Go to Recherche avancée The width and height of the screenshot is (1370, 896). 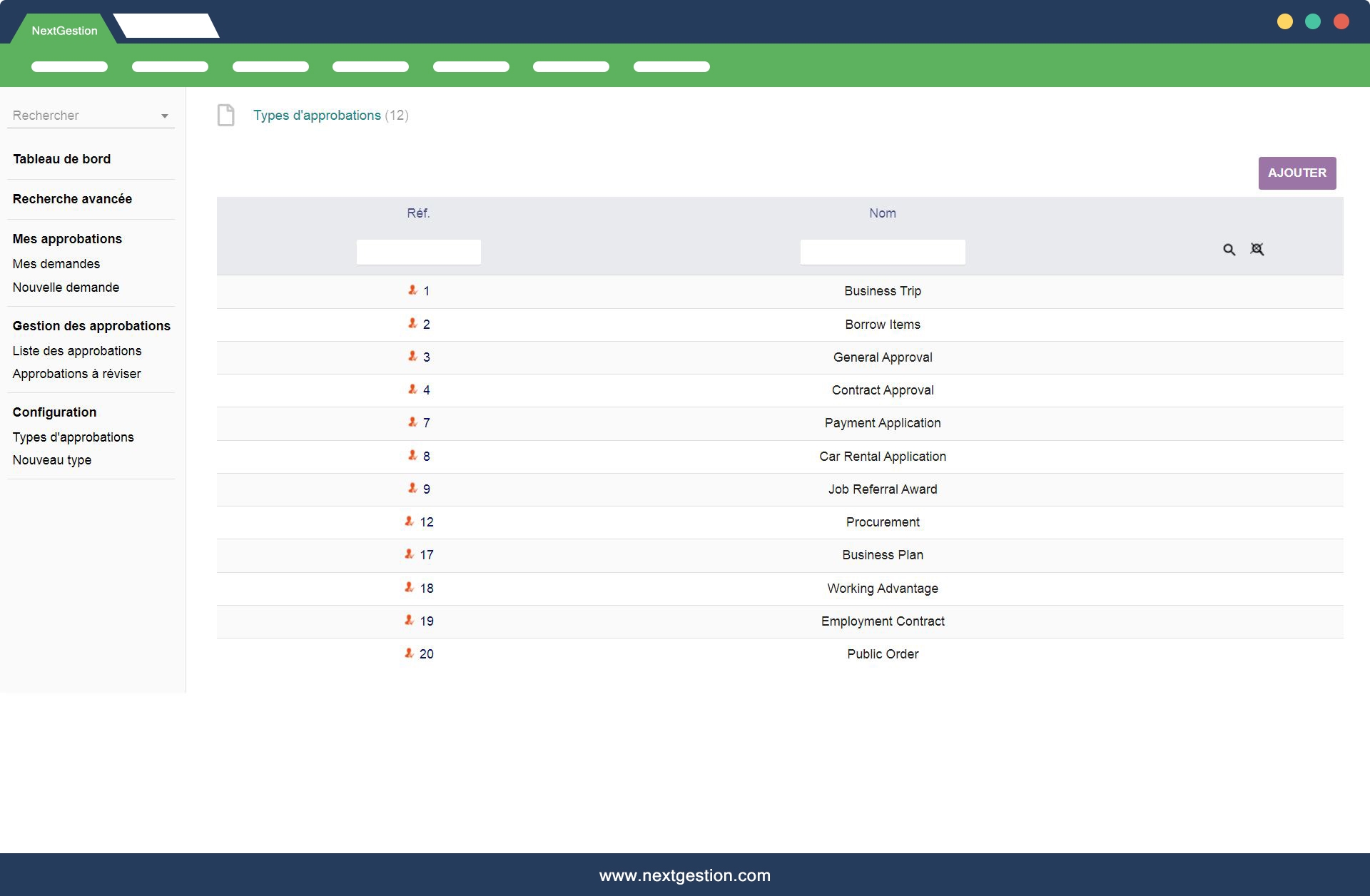coord(72,199)
